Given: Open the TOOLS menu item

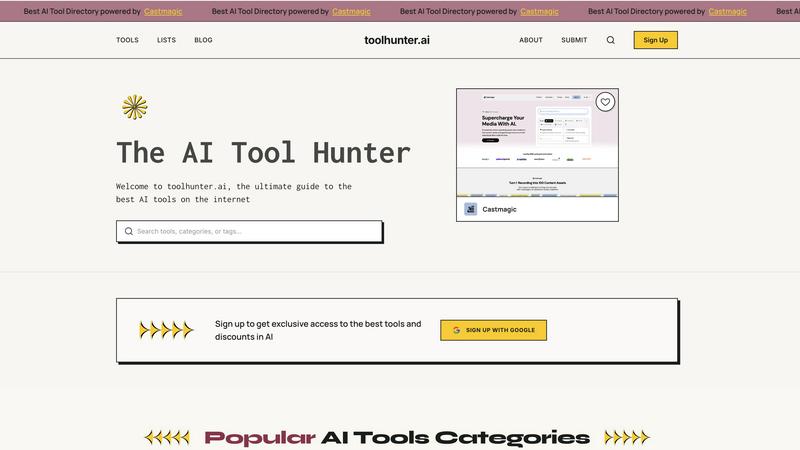Looking at the screenshot, I should [127, 40].
